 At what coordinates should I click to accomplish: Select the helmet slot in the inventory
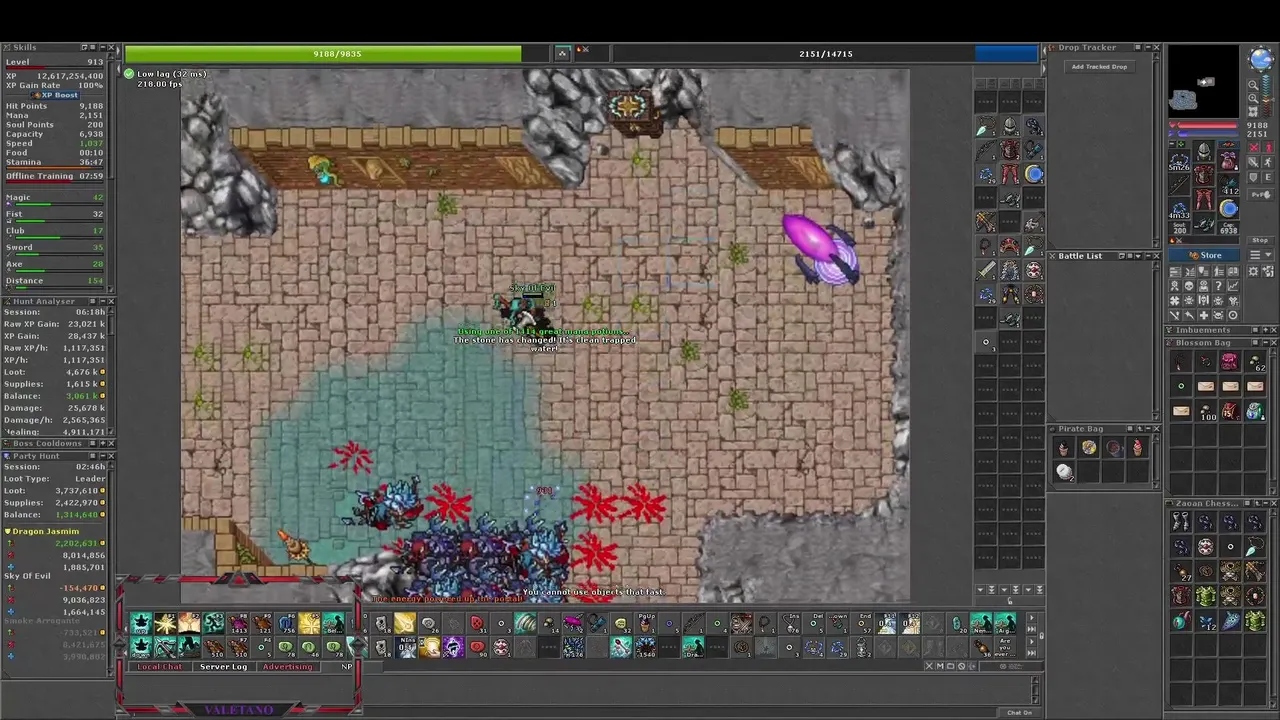tap(1203, 151)
